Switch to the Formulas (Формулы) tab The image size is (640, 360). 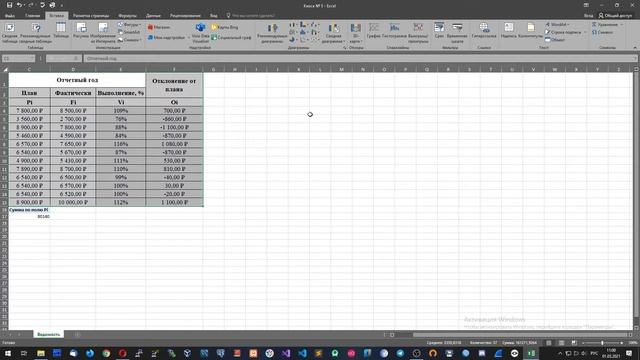point(128,16)
